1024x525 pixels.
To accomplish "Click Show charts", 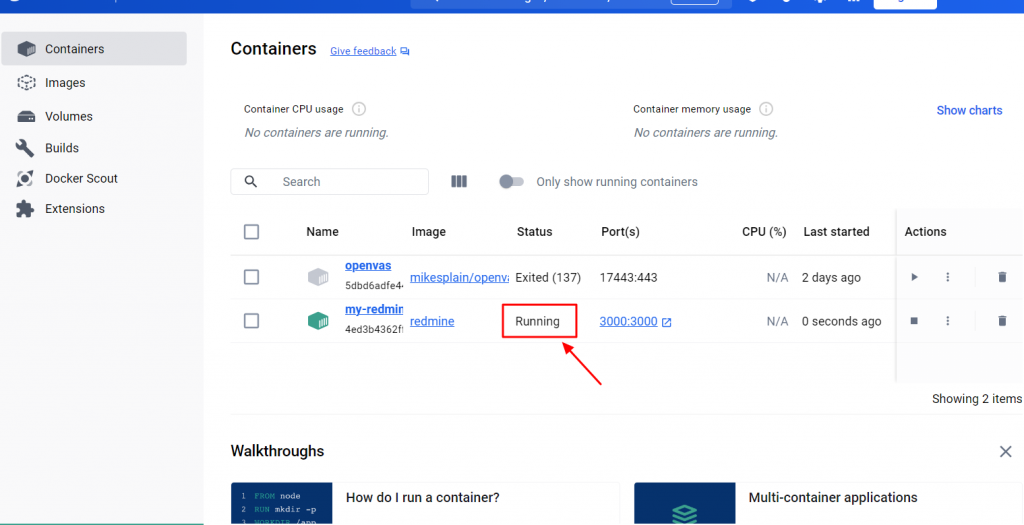I will (969, 110).
